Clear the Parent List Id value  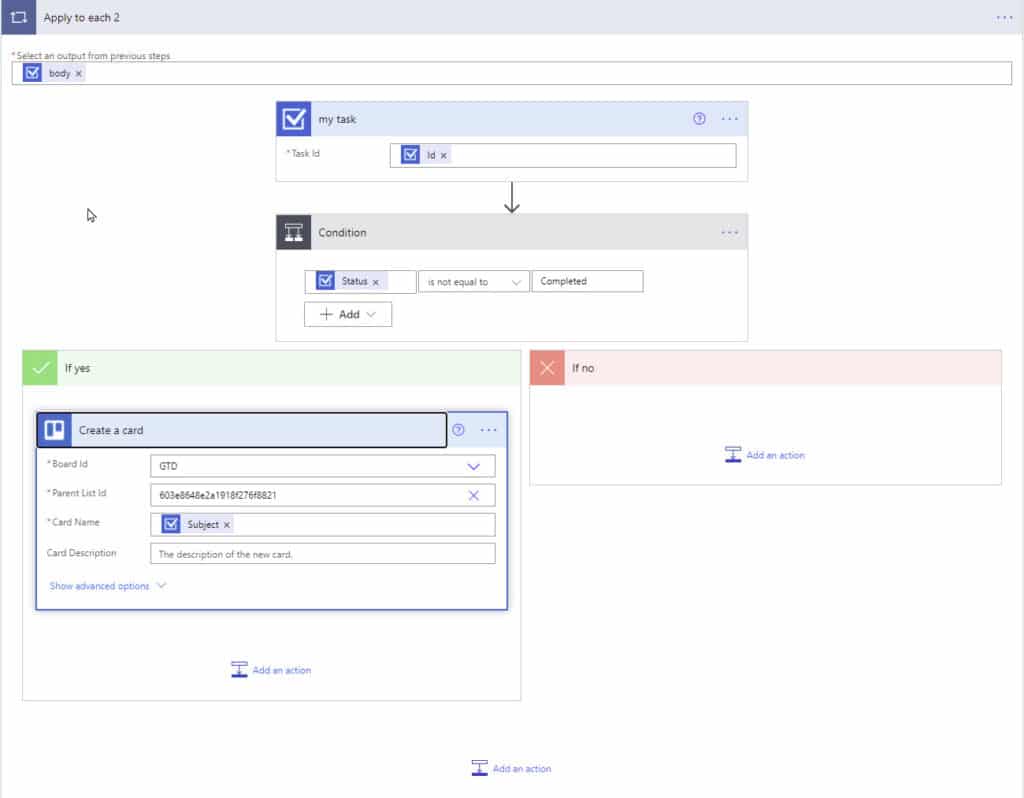click(473, 496)
